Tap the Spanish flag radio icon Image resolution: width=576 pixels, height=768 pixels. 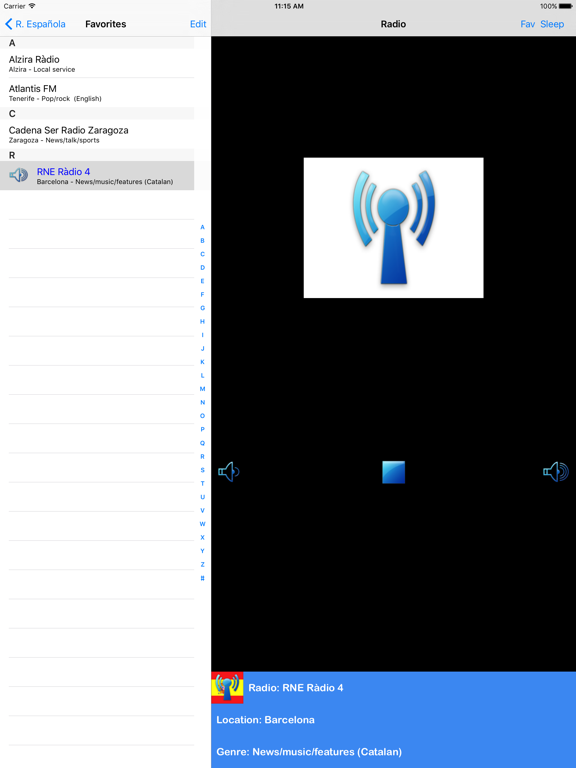coord(227,688)
